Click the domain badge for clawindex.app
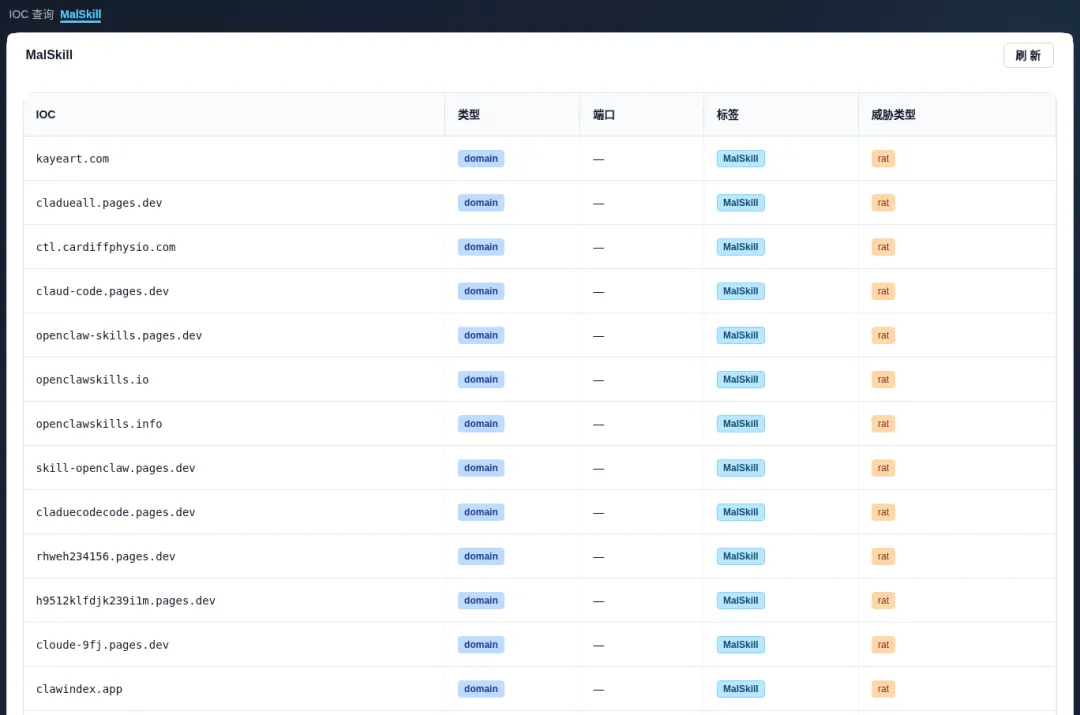This screenshot has width=1080, height=715. tap(481, 688)
